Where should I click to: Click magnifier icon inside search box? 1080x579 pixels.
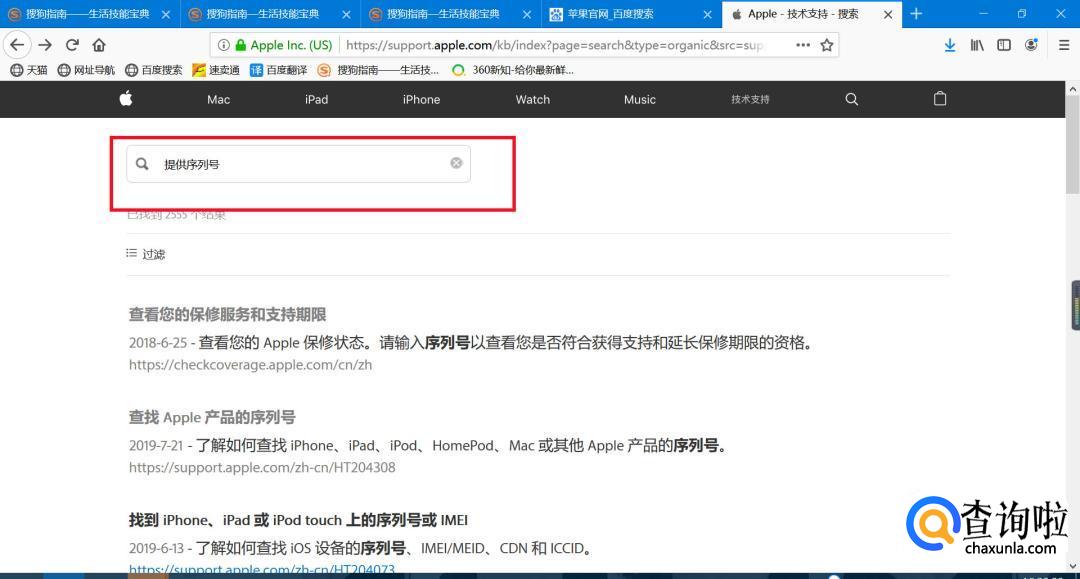tap(142, 164)
